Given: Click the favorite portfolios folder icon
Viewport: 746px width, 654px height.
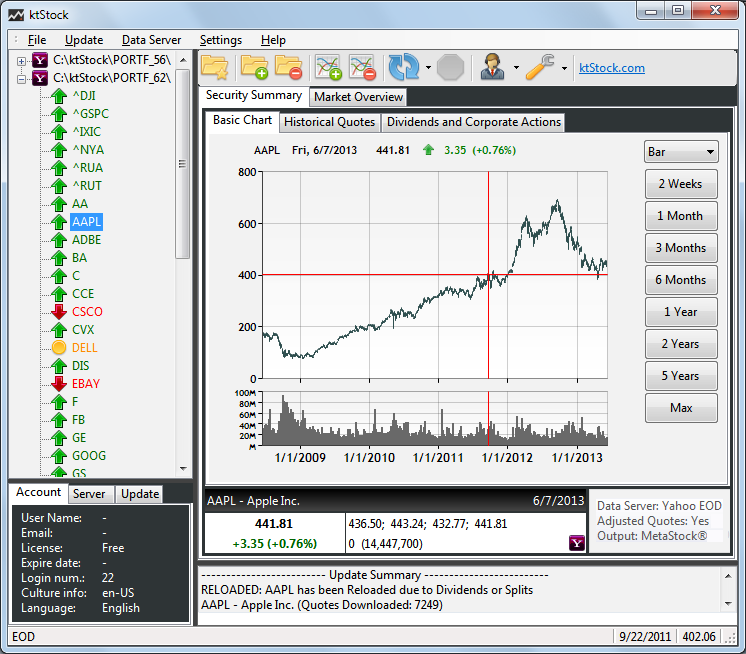Looking at the screenshot, I should point(215,67).
